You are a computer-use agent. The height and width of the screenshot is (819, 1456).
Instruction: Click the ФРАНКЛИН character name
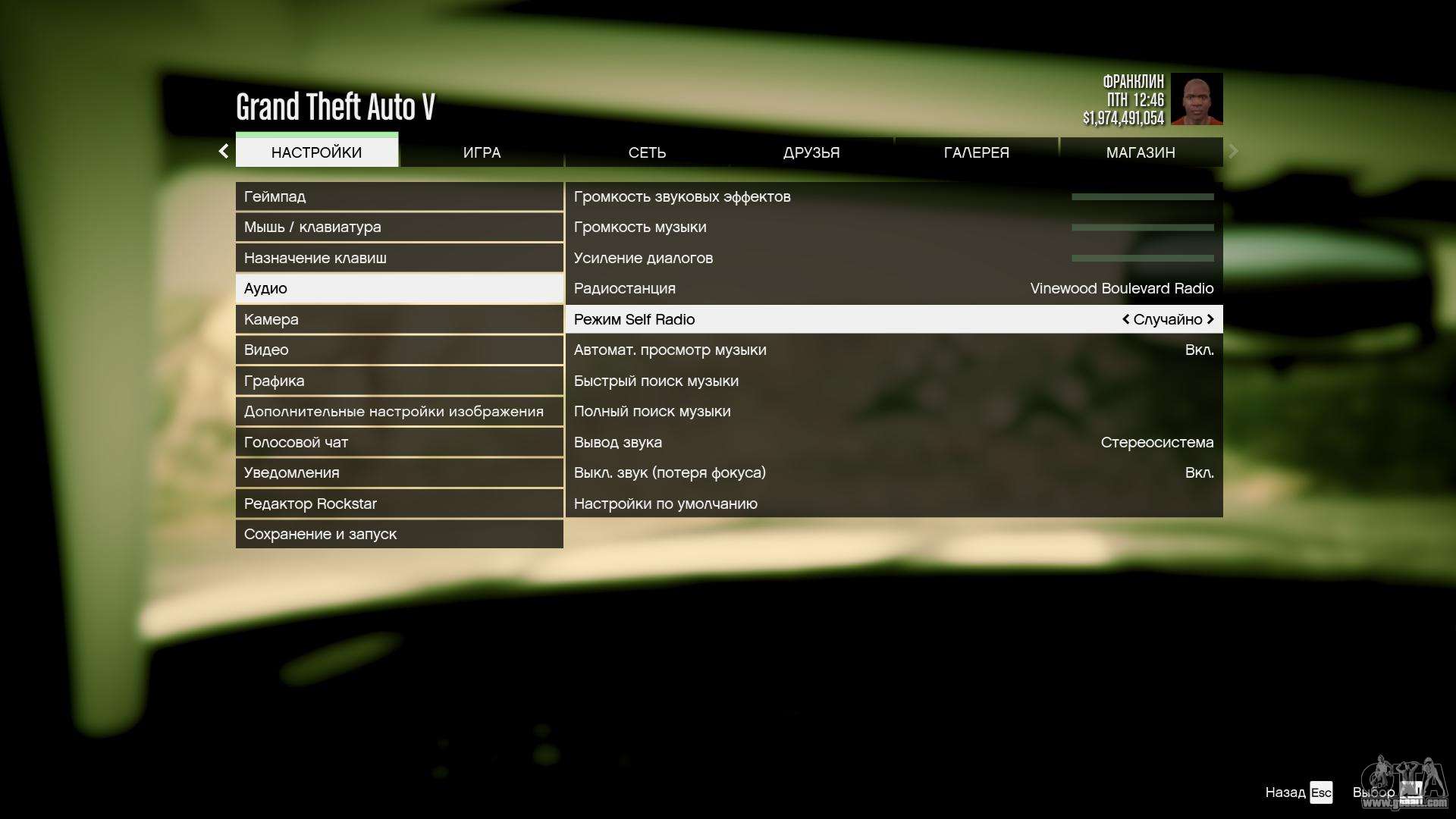[x=1133, y=81]
